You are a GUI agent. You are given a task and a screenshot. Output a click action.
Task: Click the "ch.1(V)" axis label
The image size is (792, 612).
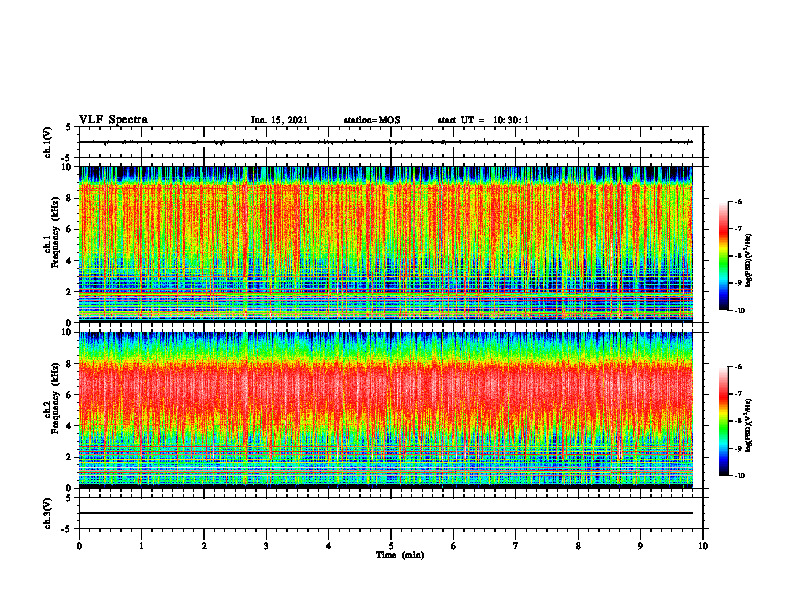[x=48, y=142]
